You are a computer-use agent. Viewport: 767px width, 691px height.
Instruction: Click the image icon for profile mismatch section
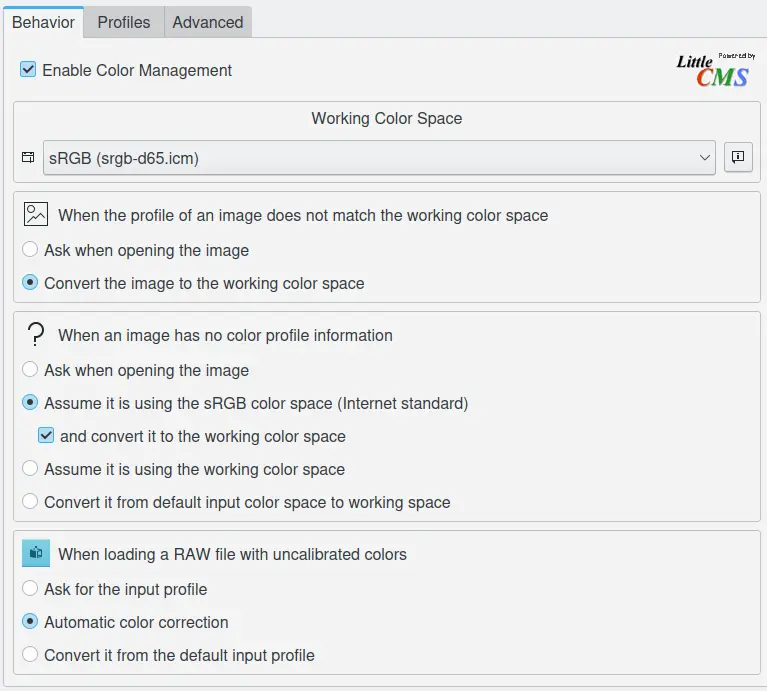tap(36, 214)
